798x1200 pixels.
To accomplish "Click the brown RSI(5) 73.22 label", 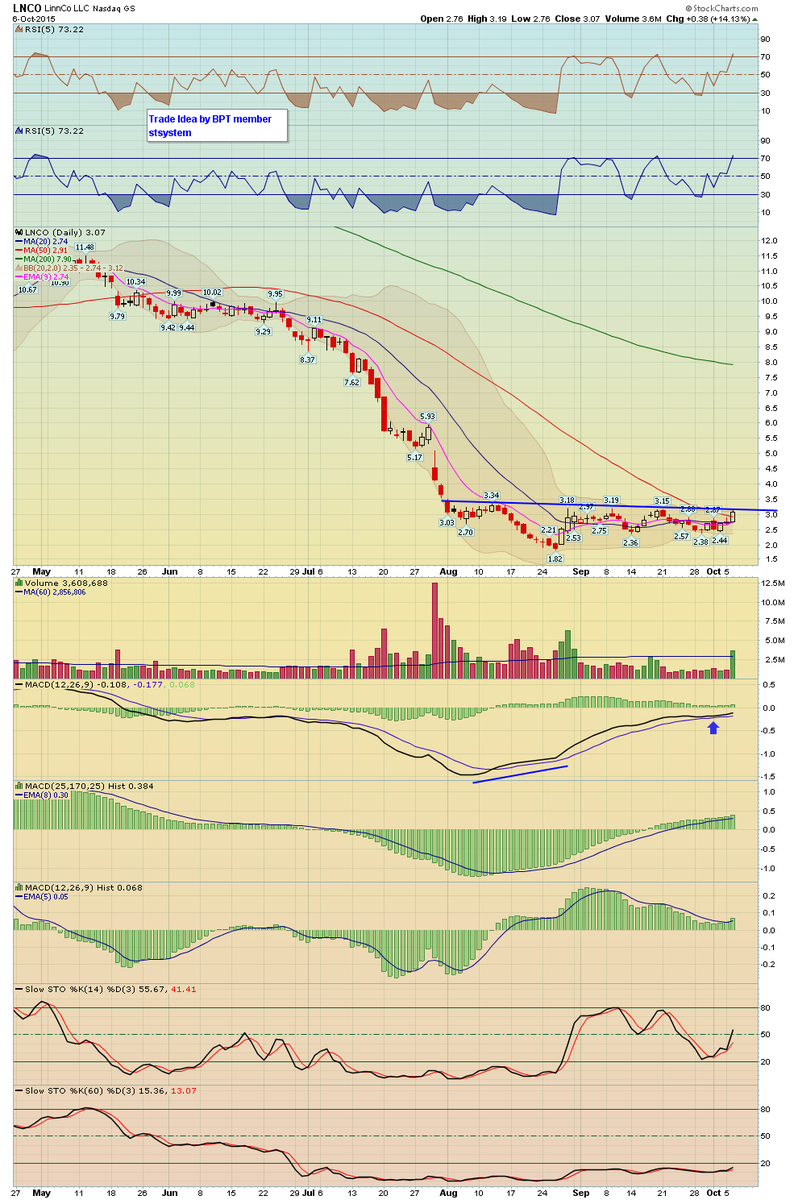I will point(50,31).
